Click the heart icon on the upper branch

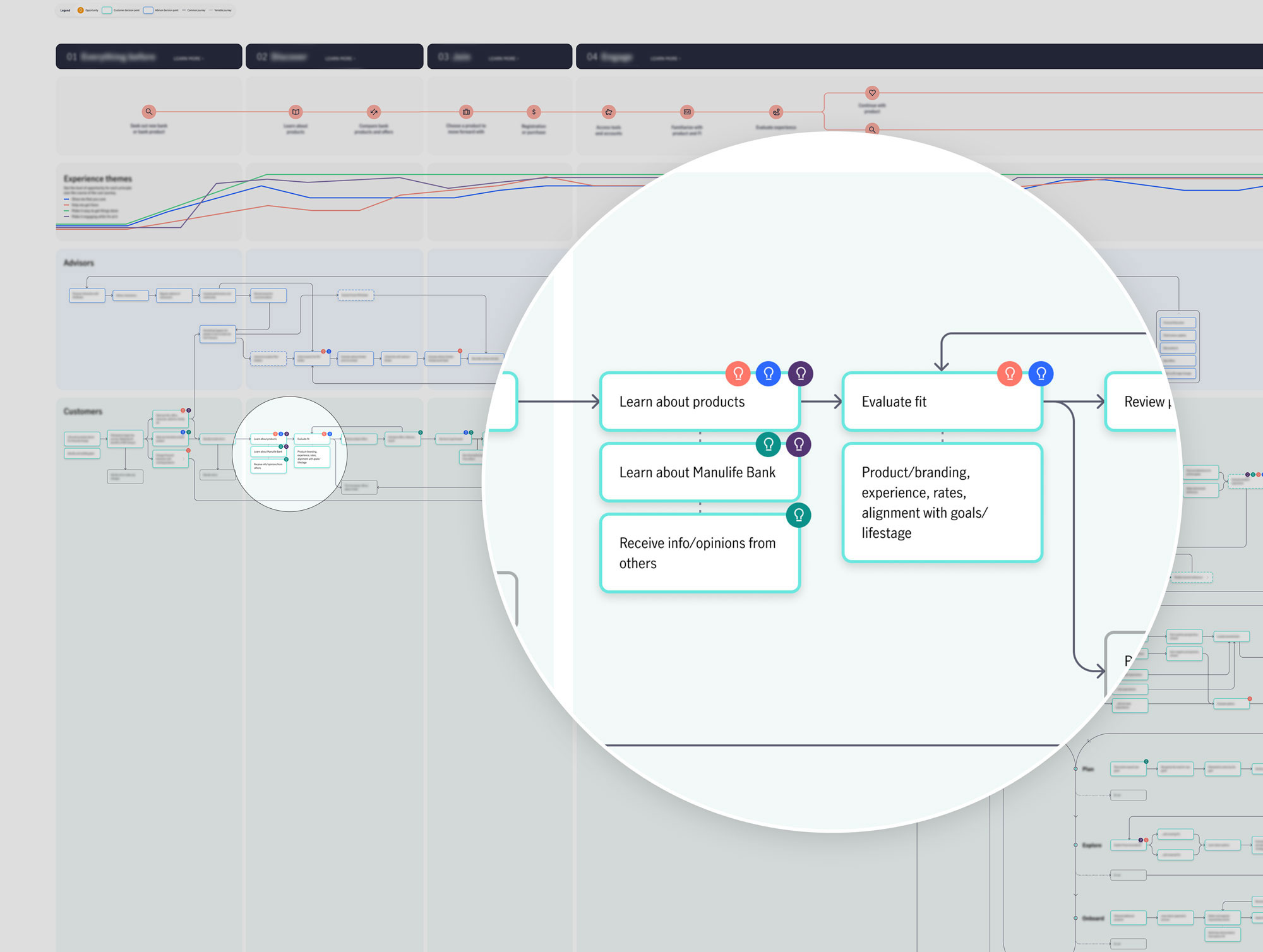tap(872, 93)
